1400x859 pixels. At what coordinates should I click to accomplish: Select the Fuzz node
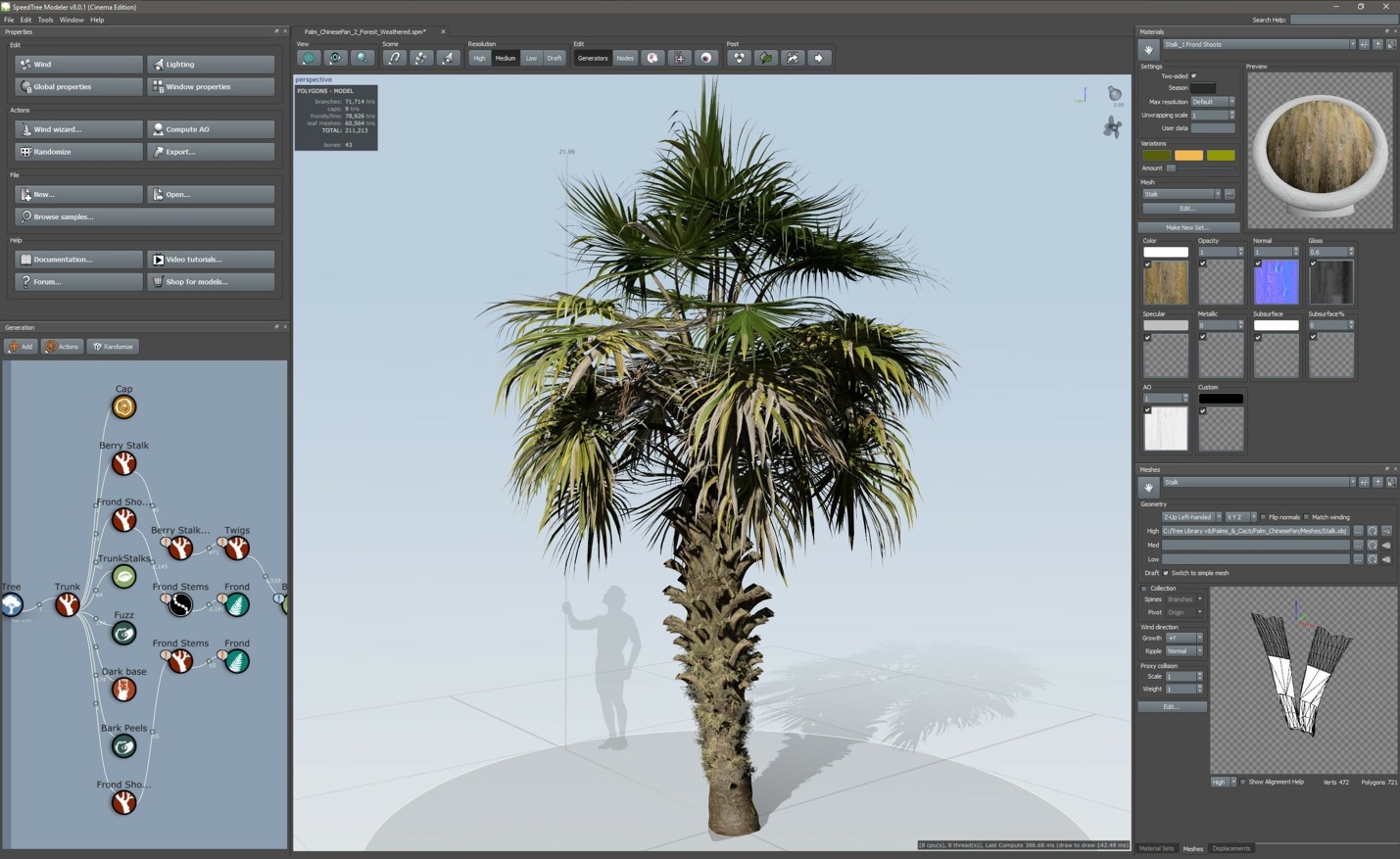(x=123, y=633)
